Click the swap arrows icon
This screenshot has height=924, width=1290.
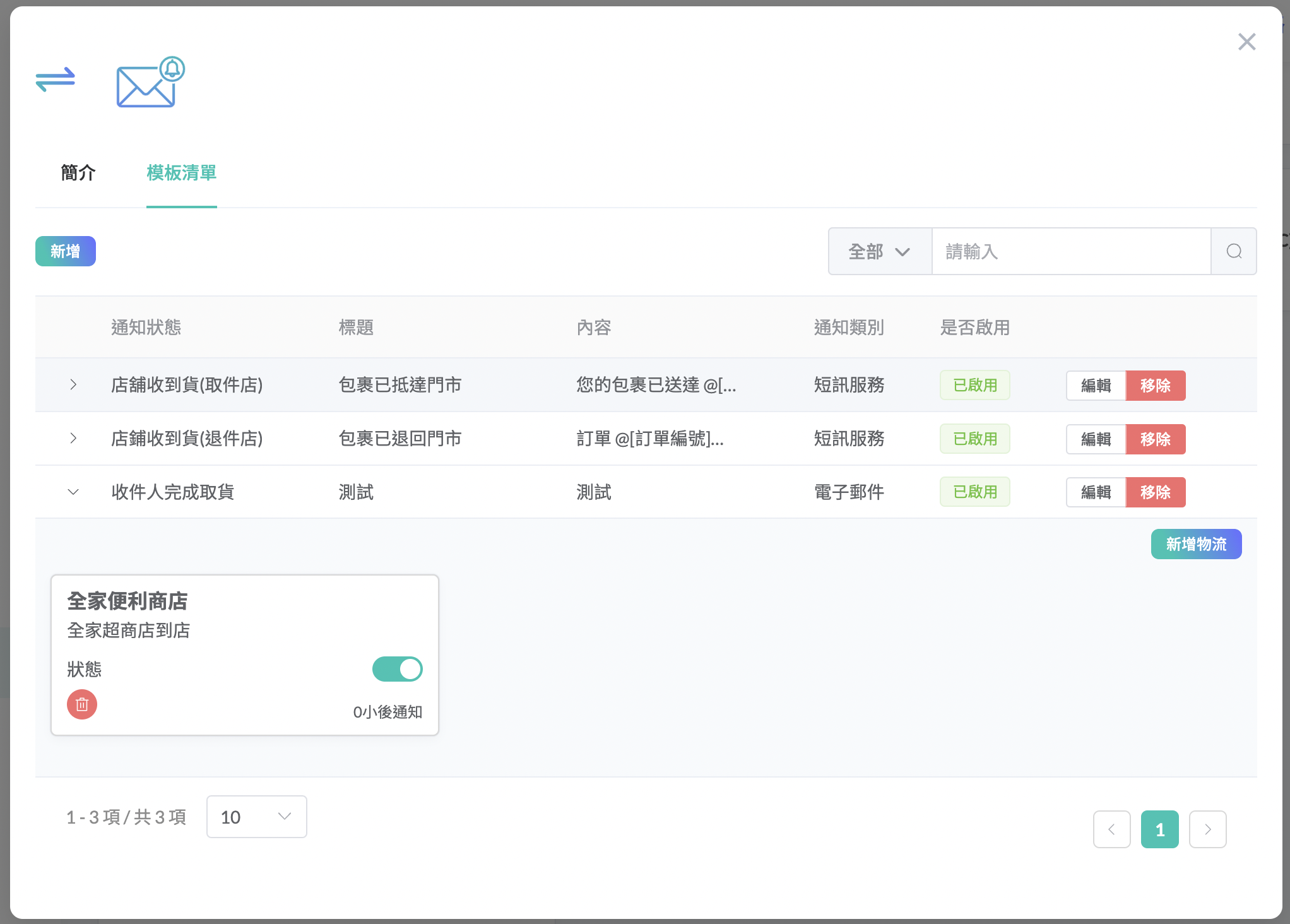(56, 80)
